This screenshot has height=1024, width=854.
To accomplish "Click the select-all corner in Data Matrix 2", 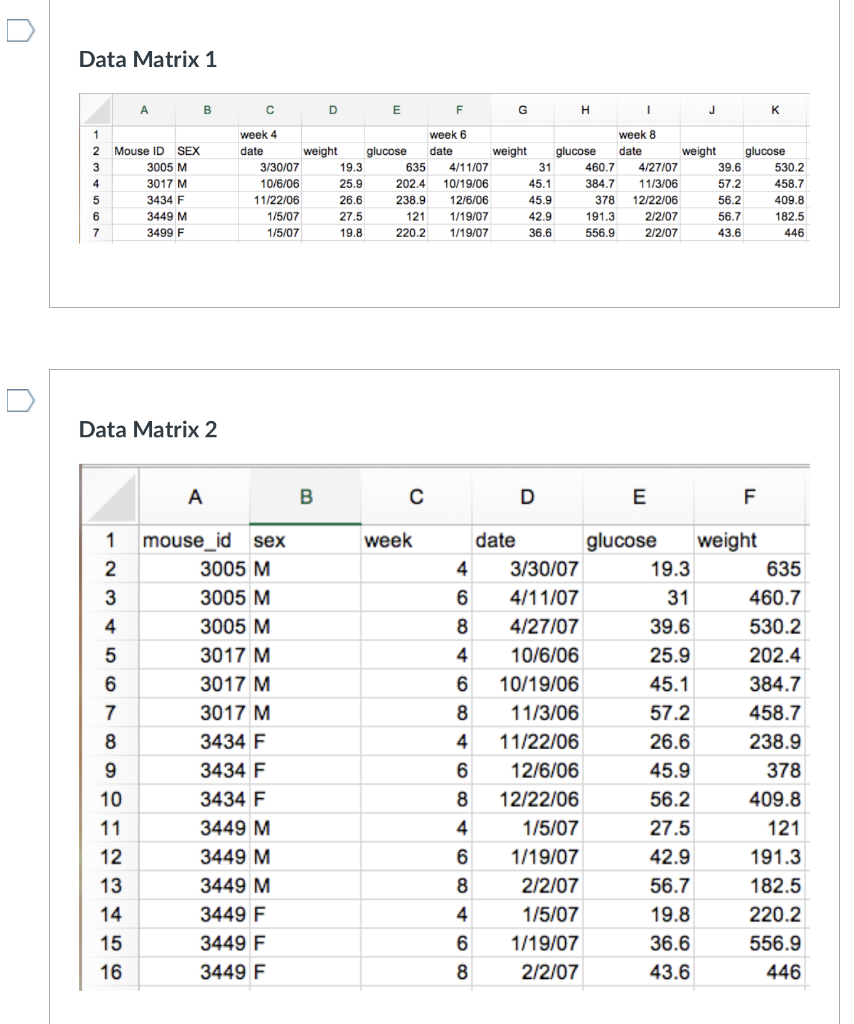I will [x=110, y=498].
